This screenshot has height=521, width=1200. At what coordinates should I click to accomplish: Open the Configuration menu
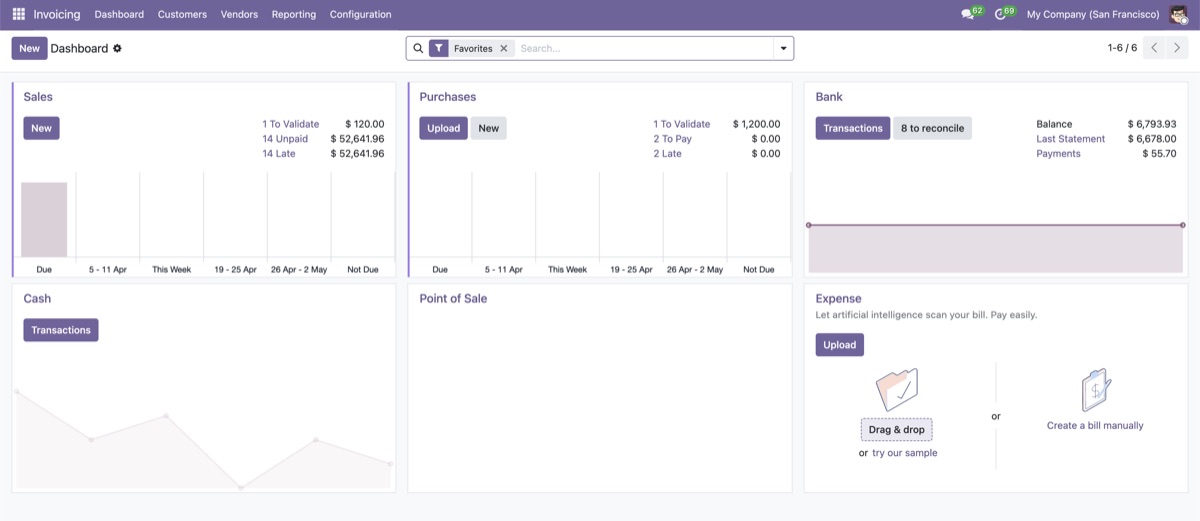[360, 15]
